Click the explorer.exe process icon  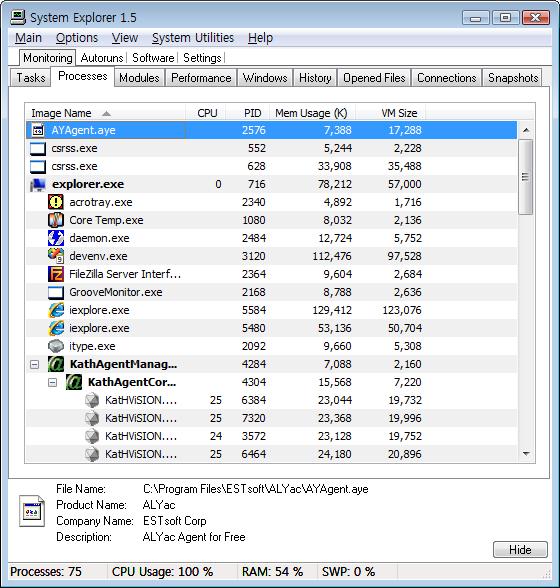click(x=38, y=184)
